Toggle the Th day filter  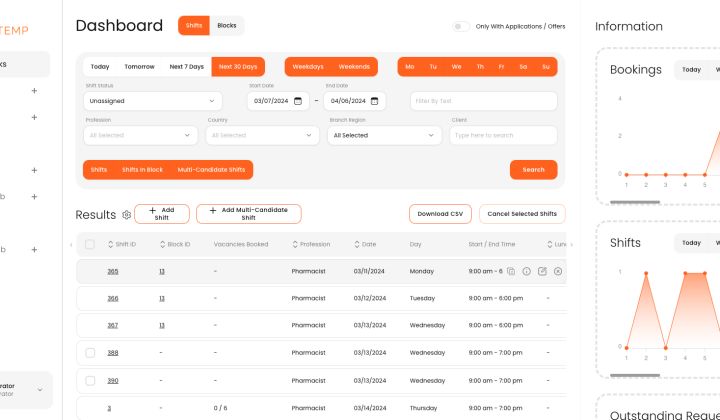pyautogui.click(x=480, y=67)
